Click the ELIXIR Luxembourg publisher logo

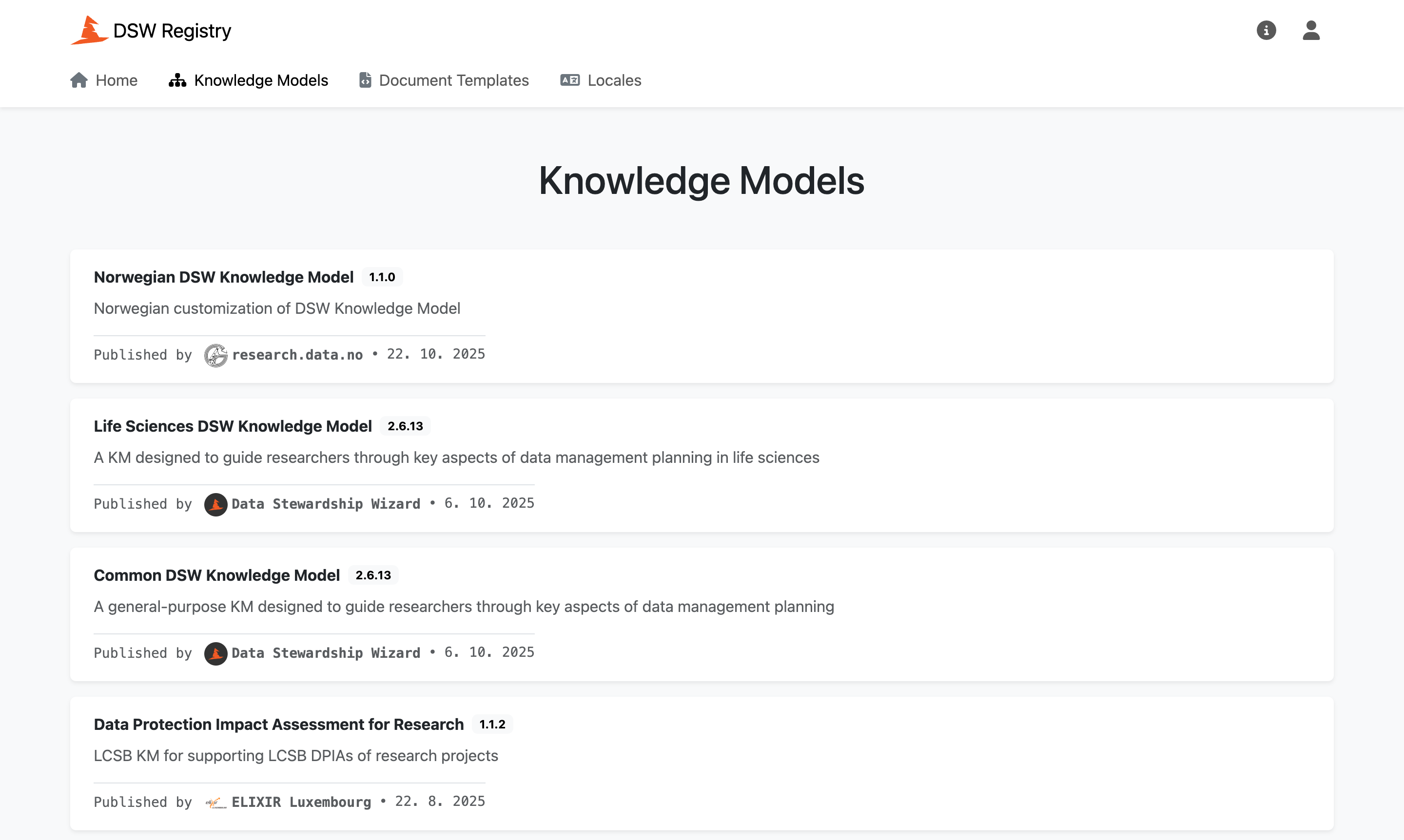[216, 802]
